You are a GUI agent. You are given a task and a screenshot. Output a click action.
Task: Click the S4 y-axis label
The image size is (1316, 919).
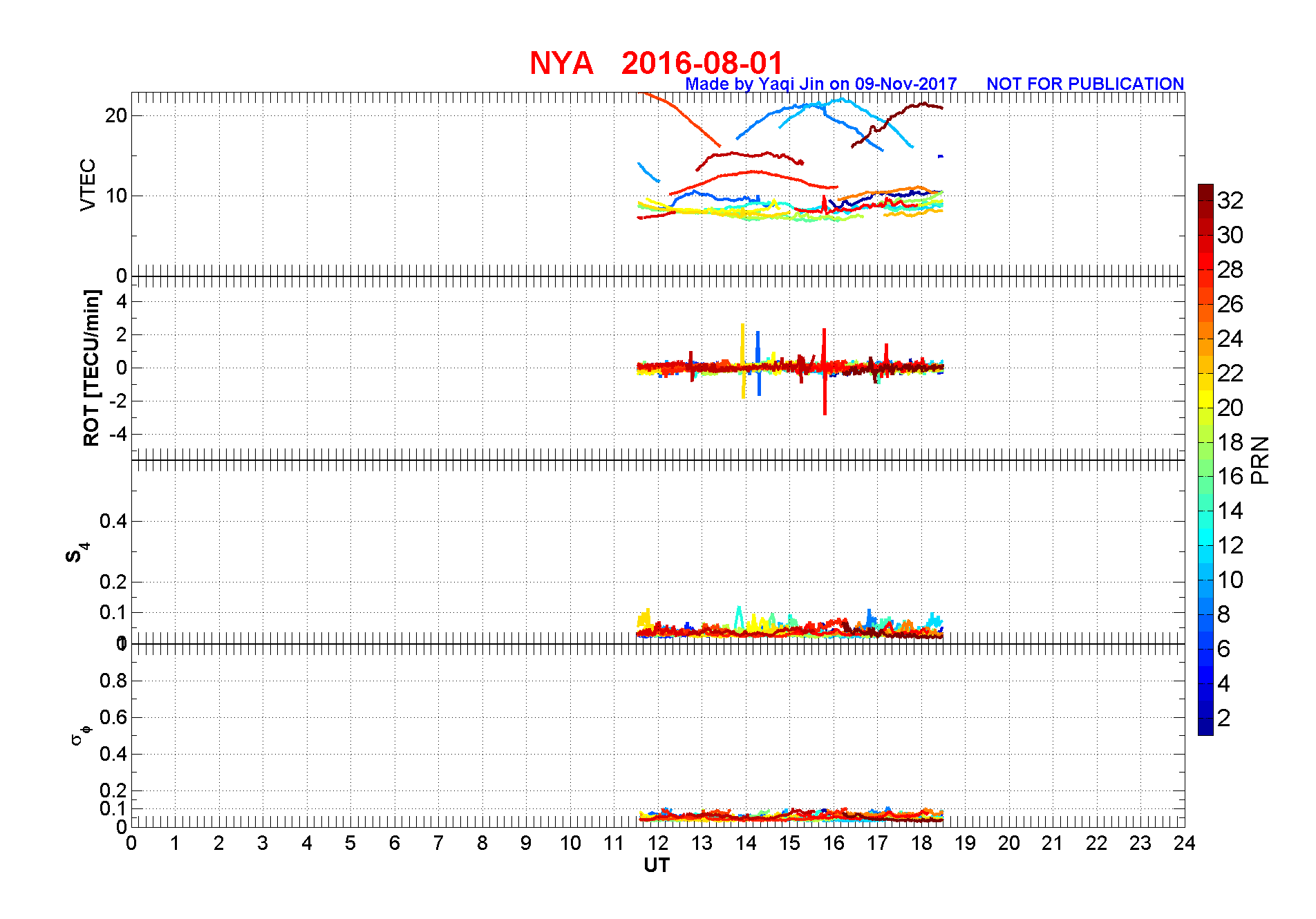tap(77, 553)
